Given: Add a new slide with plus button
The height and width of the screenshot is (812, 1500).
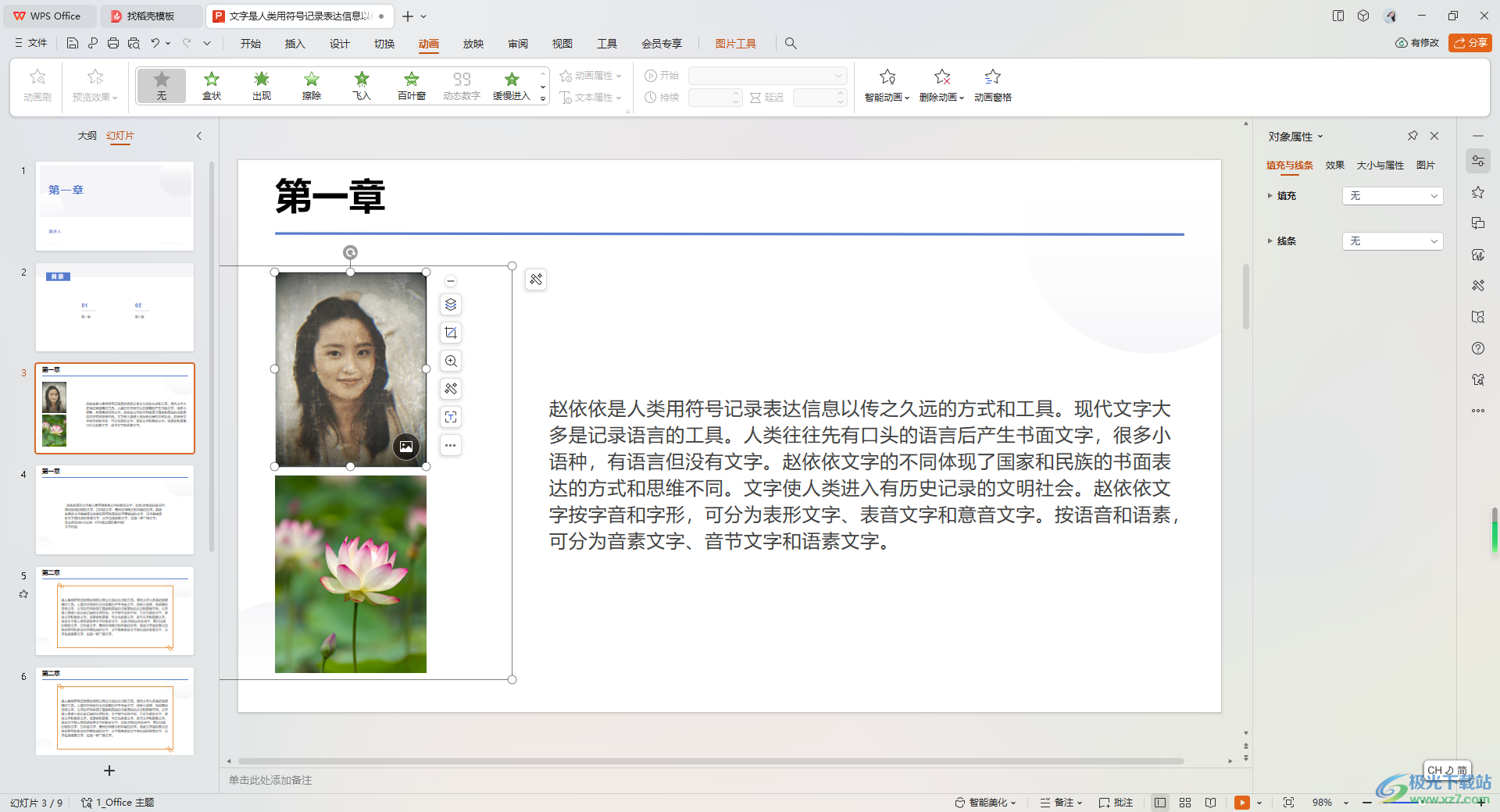Looking at the screenshot, I should pyautogui.click(x=109, y=771).
